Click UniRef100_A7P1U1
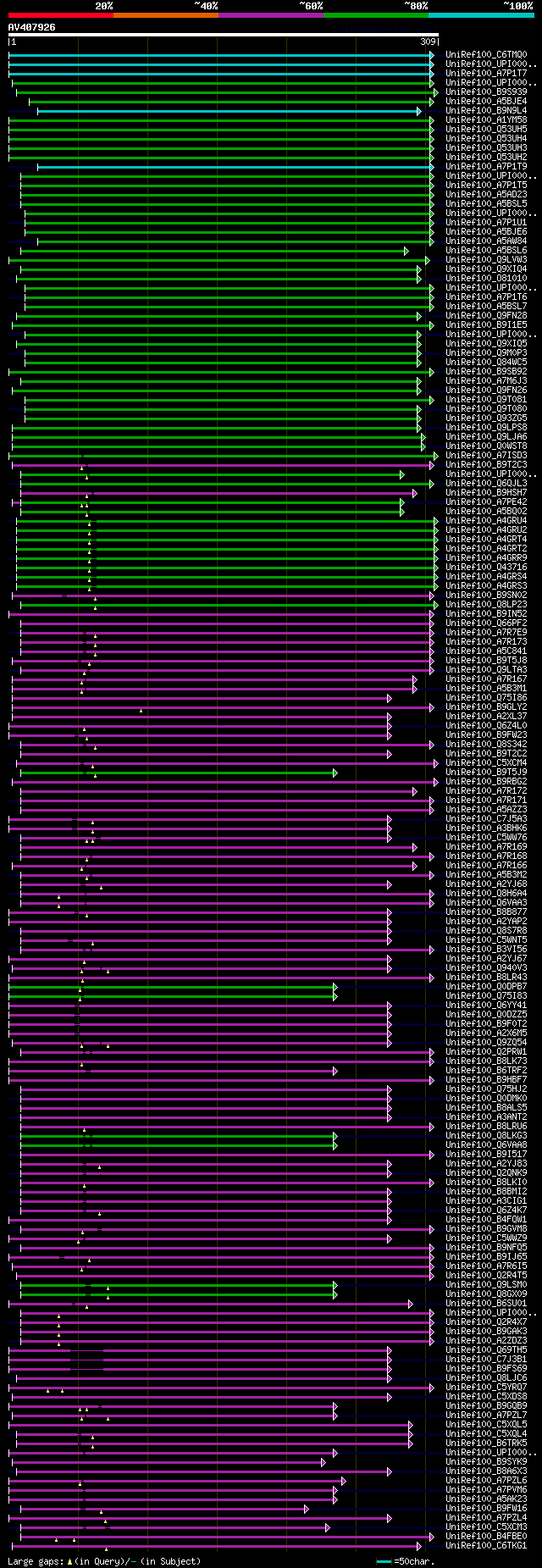Screen dimensions: 542x1568 coord(486,223)
